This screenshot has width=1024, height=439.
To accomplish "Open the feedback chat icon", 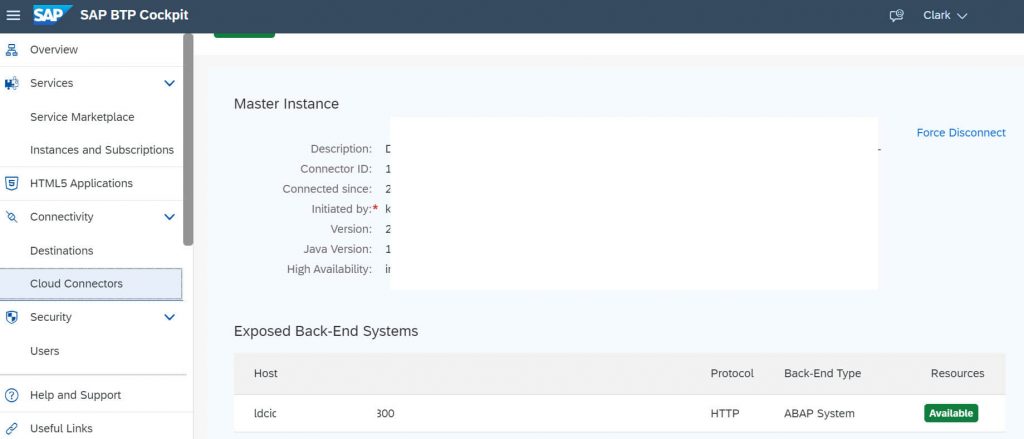I will tap(897, 15).
